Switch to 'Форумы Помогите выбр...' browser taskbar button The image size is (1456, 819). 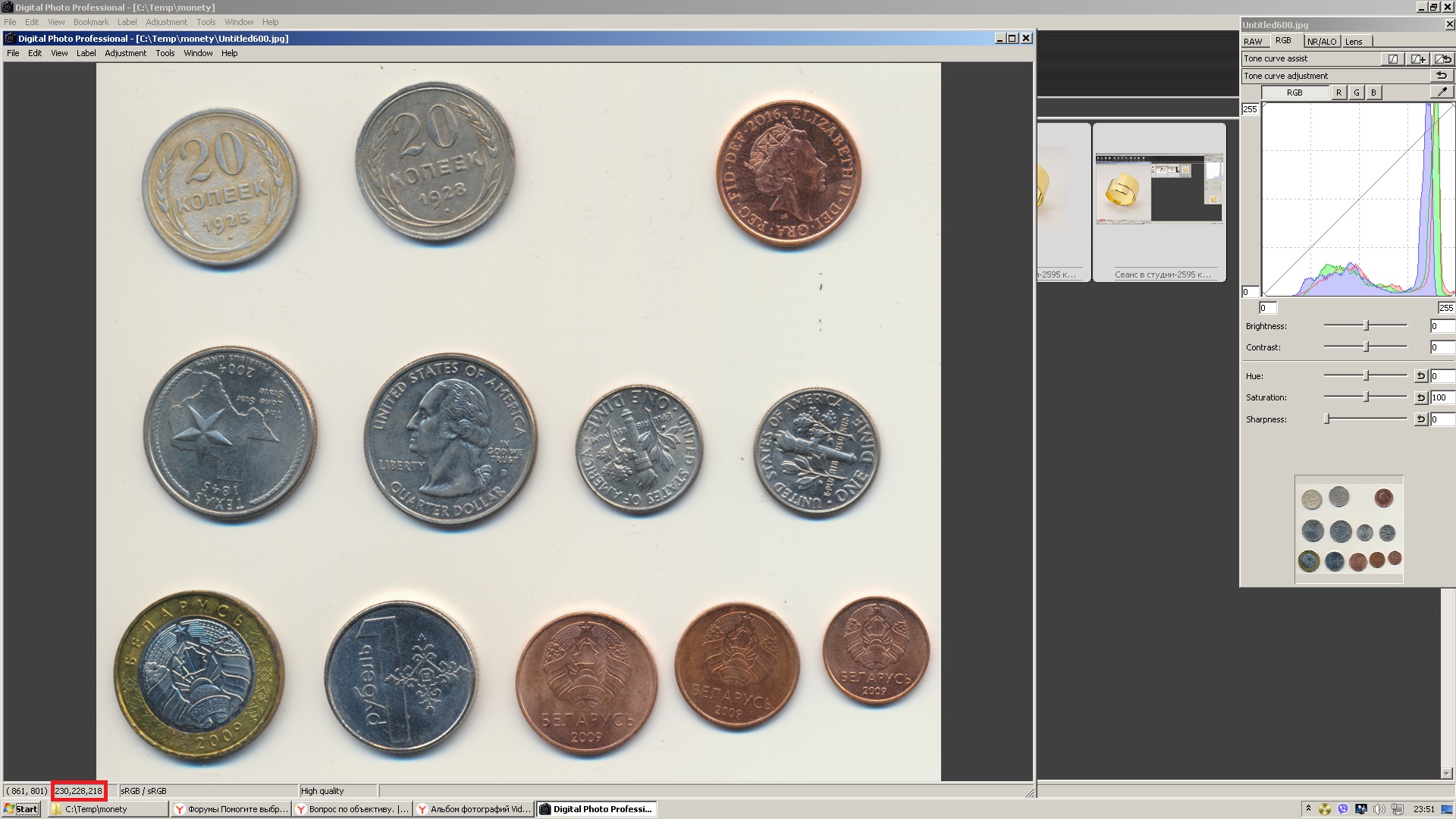pyautogui.click(x=231, y=809)
